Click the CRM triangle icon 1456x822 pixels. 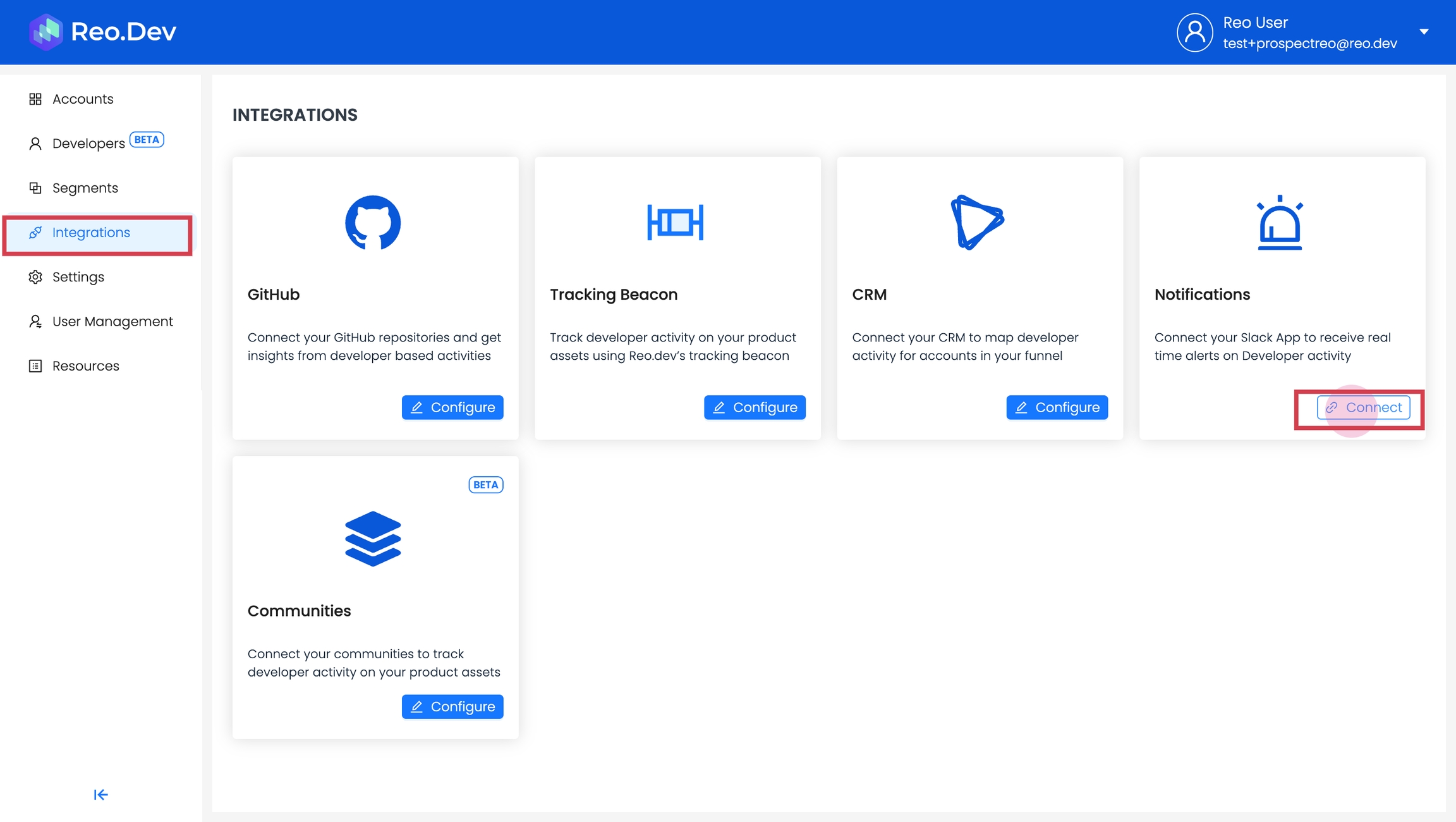point(977,223)
